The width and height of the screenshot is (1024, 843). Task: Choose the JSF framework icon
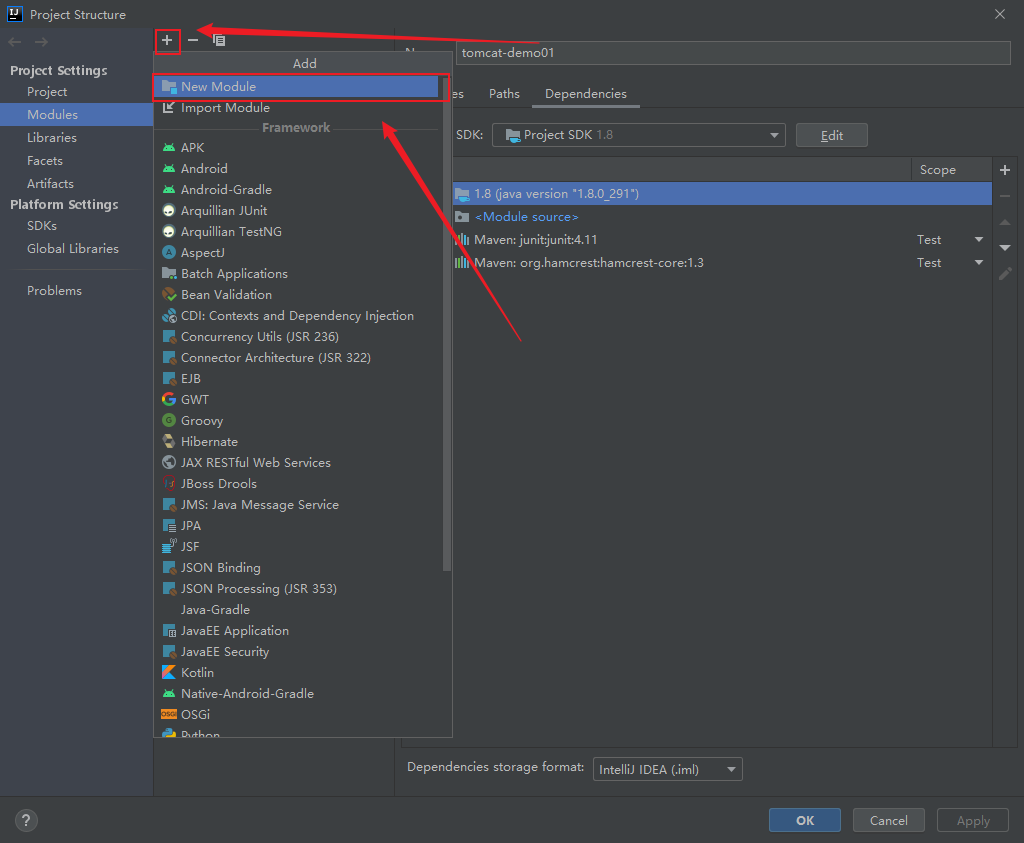point(169,546)
